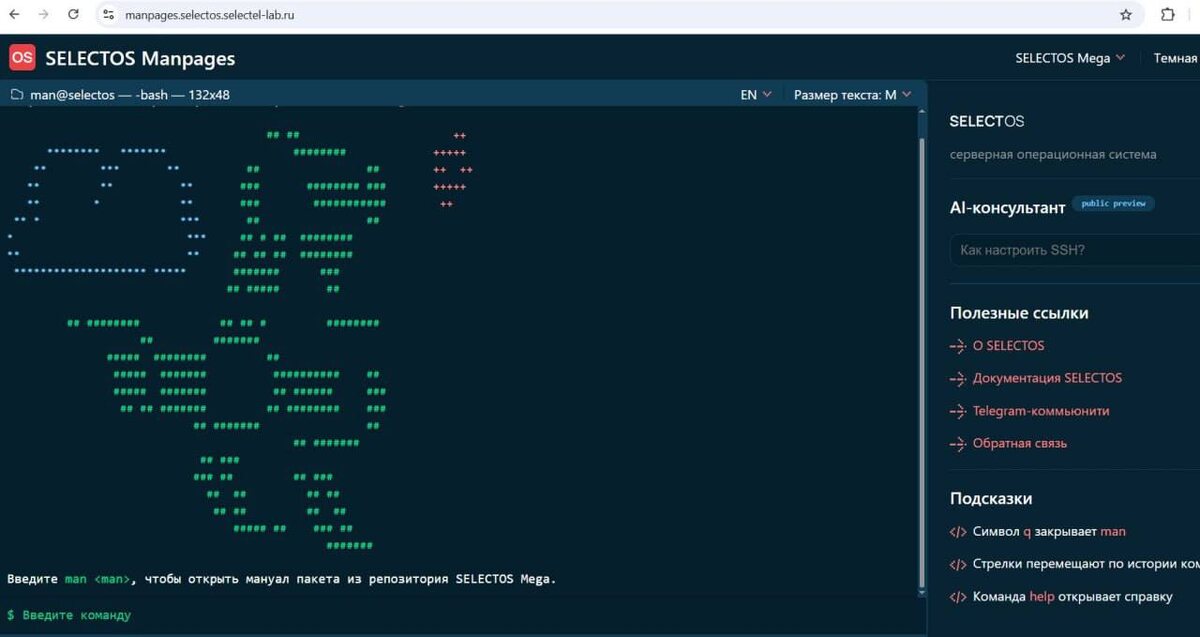Click the public preview badge
Image resolution: width=1200 pixels, height=637 pixels.
1113,204
